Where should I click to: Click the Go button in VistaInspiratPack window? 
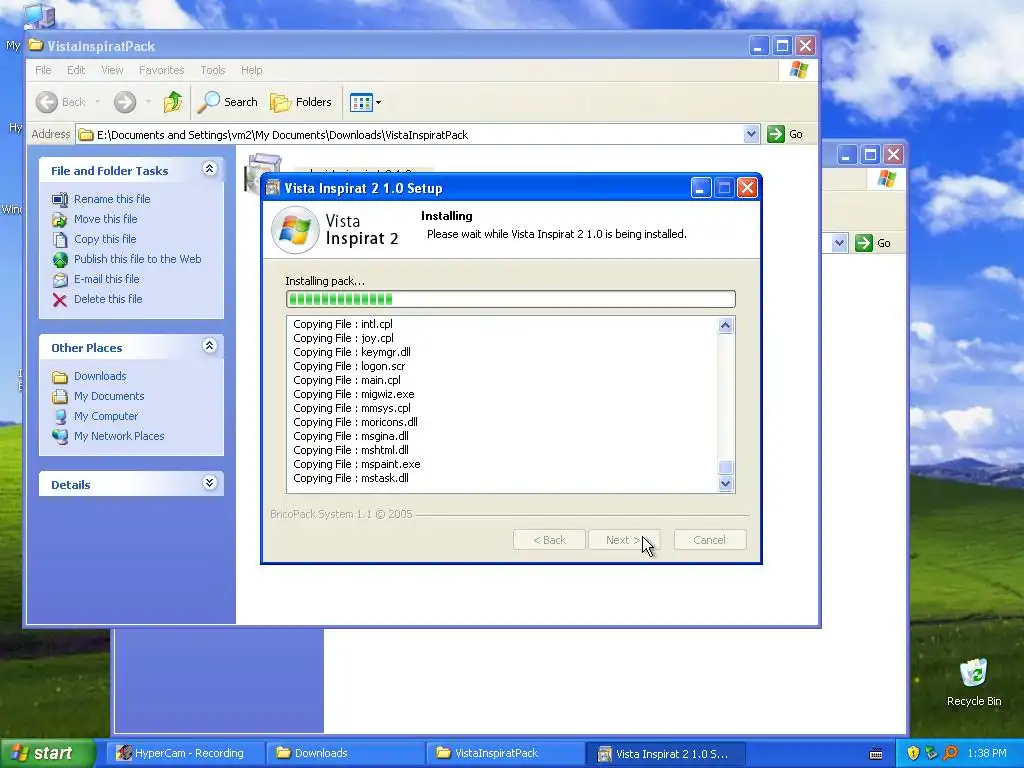(785, 134)
